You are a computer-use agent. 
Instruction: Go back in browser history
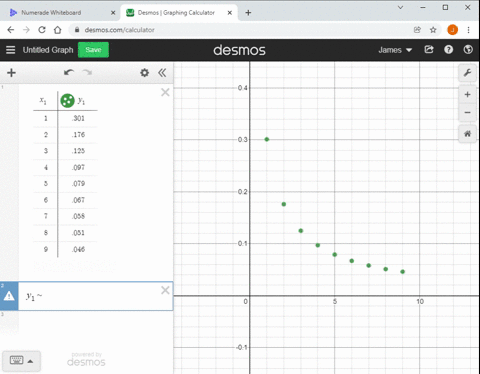(x=11, y=30)
